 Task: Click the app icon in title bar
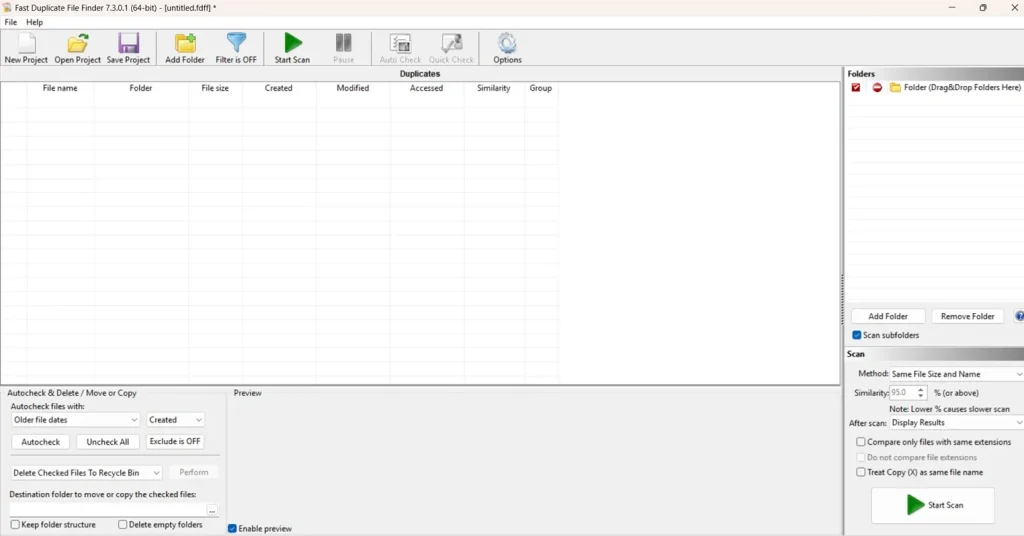7,8
